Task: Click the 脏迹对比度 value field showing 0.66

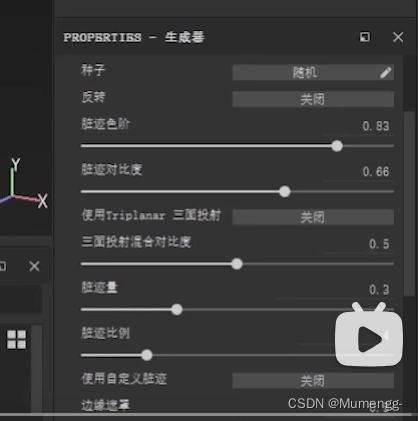Action: [376, 172]
